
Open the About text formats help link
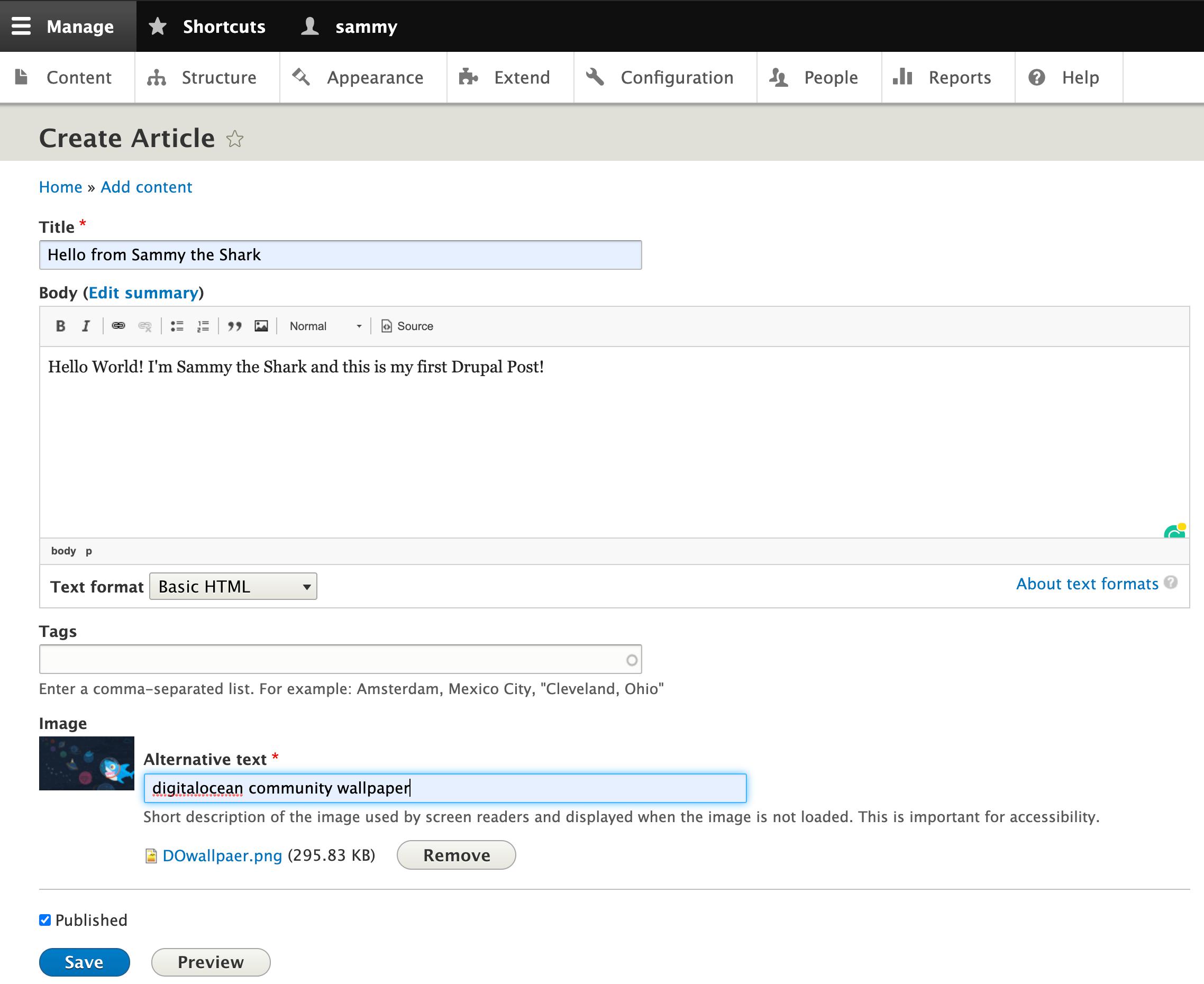pos(1087,584)
